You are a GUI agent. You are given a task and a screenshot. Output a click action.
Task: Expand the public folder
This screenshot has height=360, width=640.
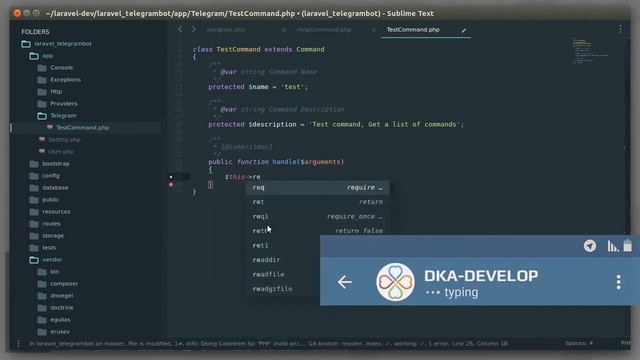[44, 200]
